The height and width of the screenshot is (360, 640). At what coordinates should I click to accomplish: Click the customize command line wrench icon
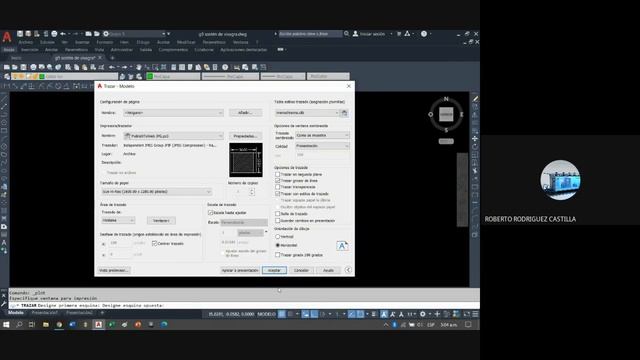click(4, 303)
